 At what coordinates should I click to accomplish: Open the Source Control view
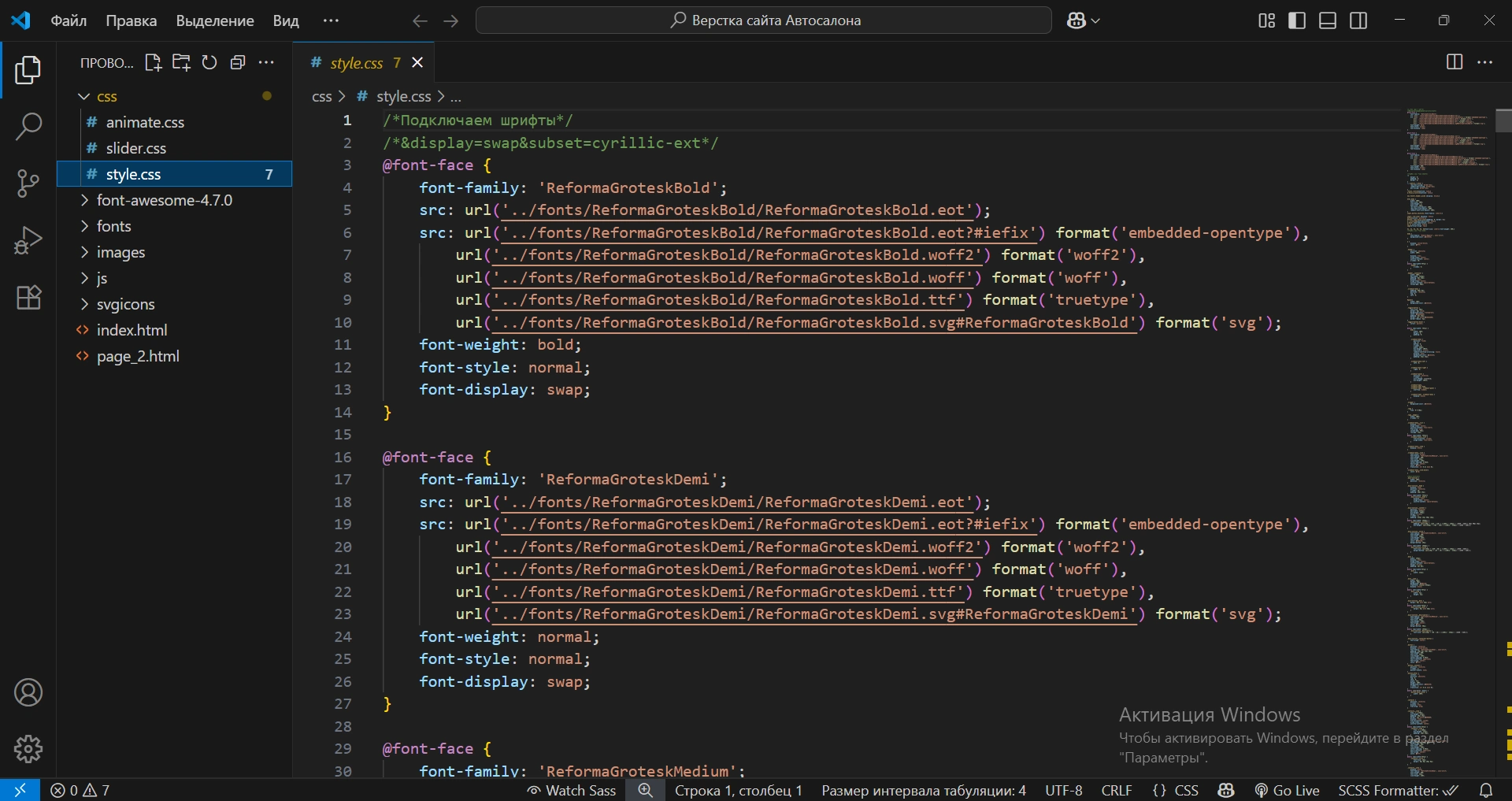tap(28, 184)
